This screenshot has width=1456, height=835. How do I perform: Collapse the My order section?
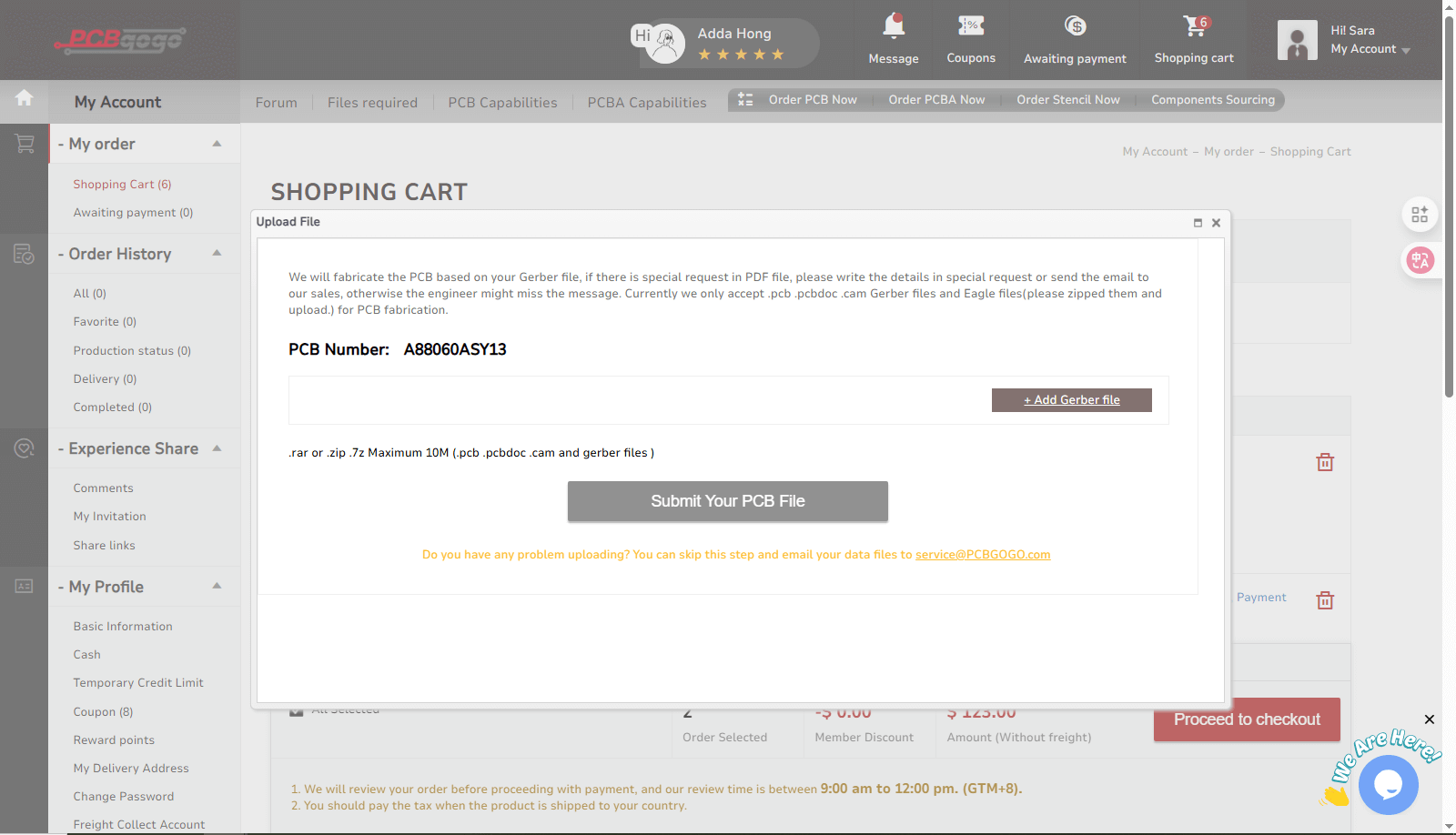tap(217, 144)
